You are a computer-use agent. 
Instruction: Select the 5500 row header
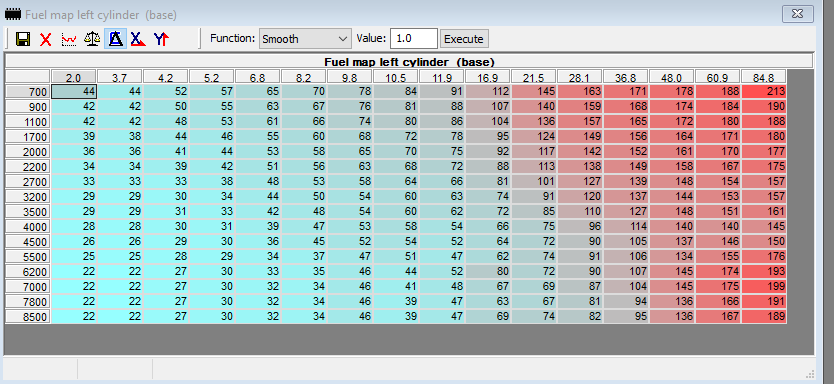coord(28,257)
